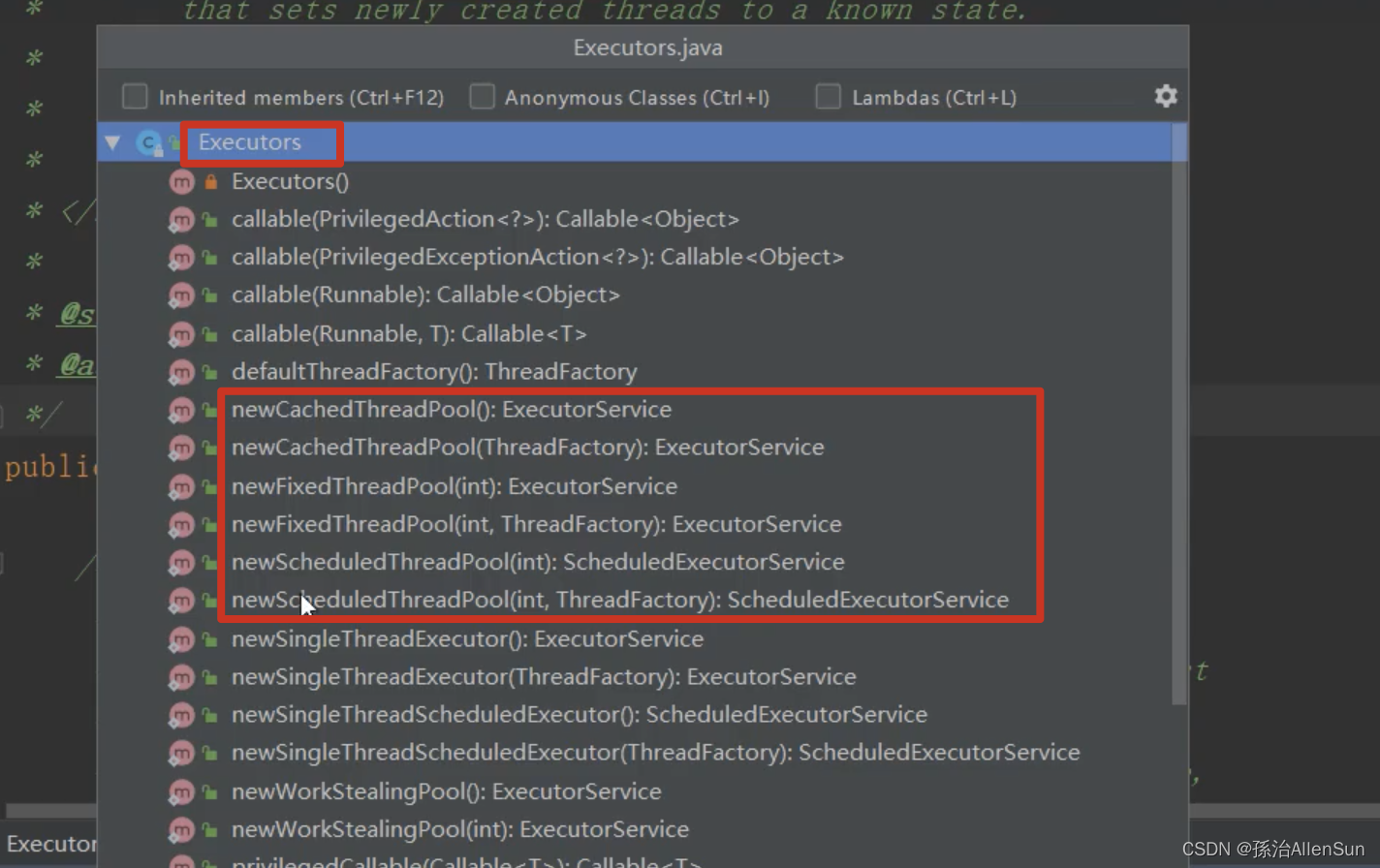Toggle the Anonymous Classes checkbox
Image resolution: width=1380 pixels, height=868 pixels.
pos(482,97)
